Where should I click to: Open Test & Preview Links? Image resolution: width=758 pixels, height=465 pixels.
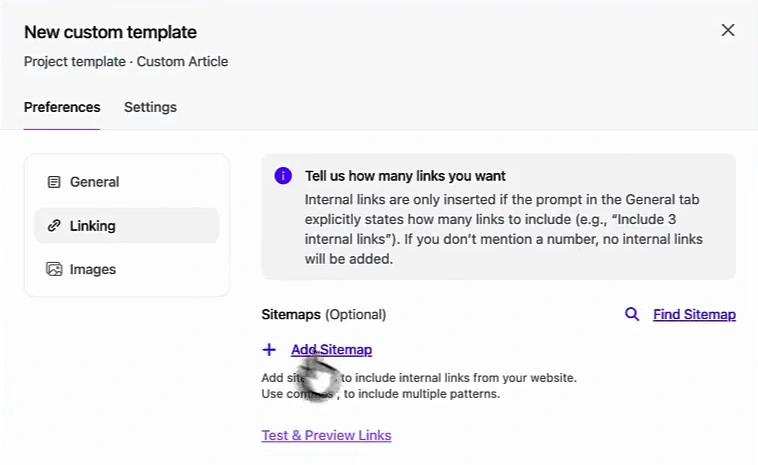tap(326, 435)
